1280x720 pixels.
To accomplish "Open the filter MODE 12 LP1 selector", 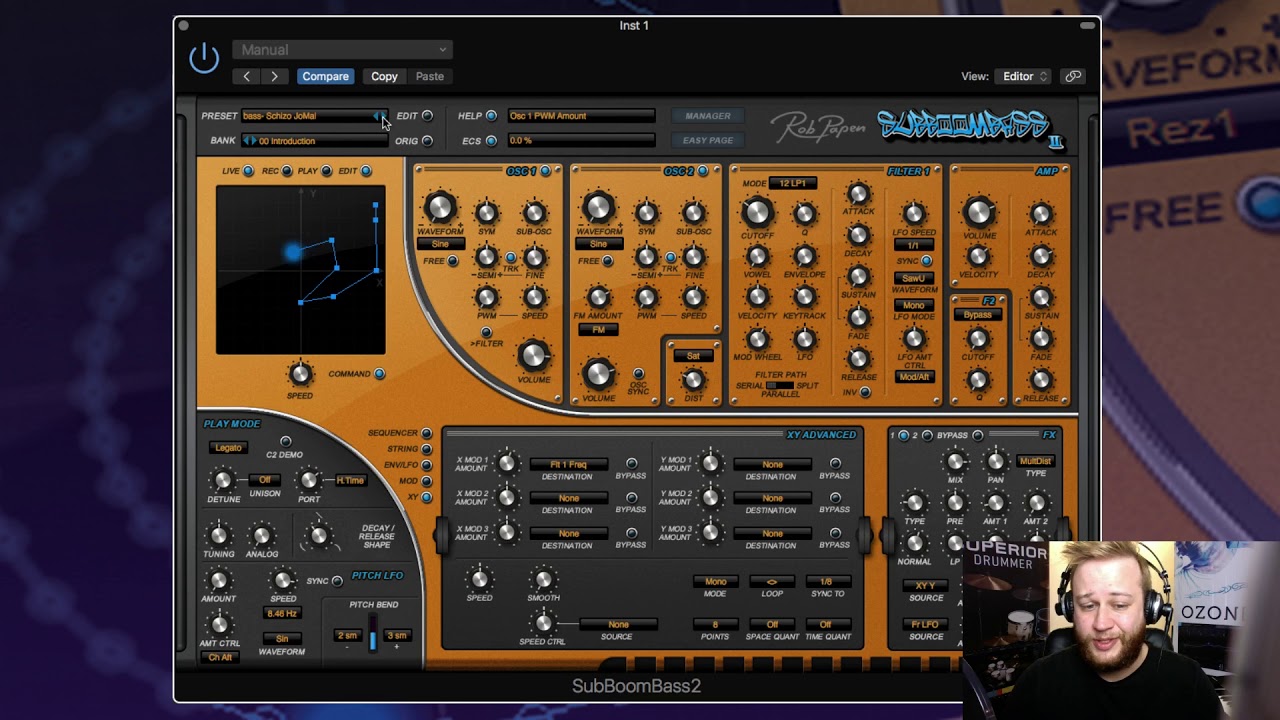I will 792,183.
